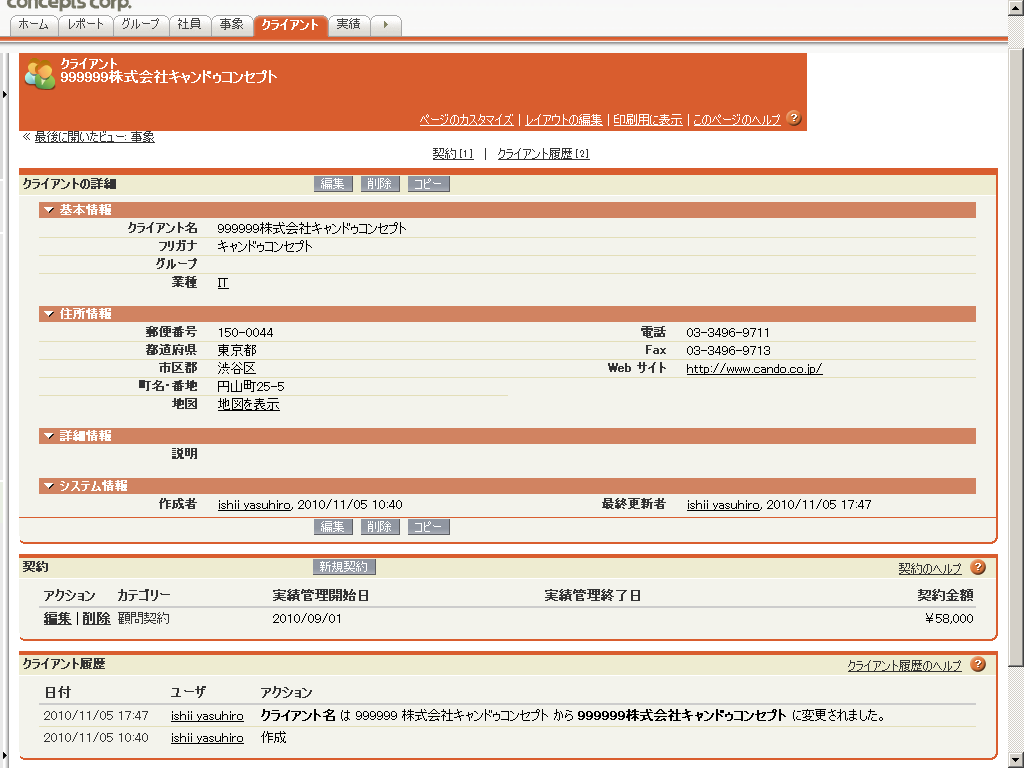Screen dimensions: 1024x768
Task: Expand sidebar with top left edge arrow
Action: tap(4, 95)
